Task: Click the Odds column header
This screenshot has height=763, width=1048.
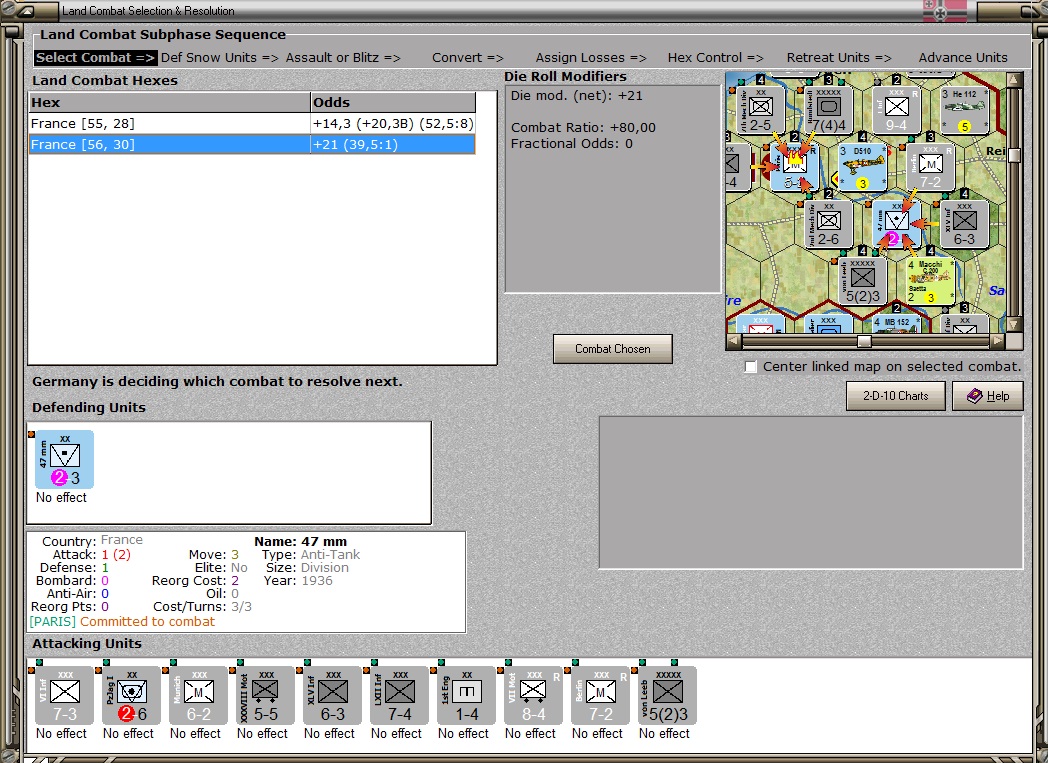Action: (393, 102)
